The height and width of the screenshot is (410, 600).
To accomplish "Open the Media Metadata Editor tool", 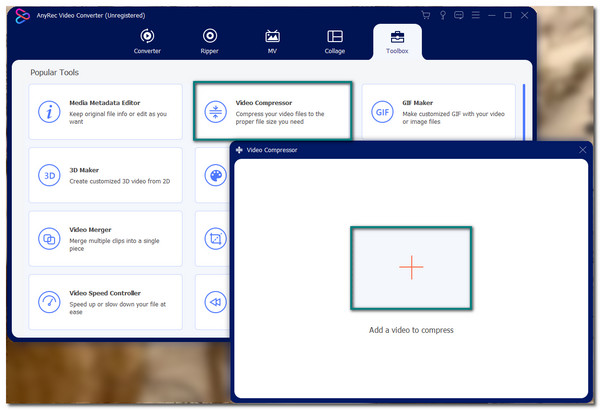I will 105,111.
